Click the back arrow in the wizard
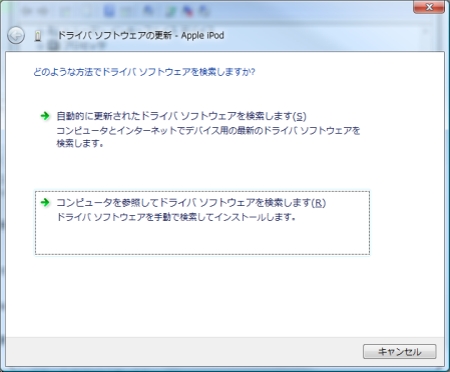The height and width of the screenshot is (372, 450). tap(16, 35)
